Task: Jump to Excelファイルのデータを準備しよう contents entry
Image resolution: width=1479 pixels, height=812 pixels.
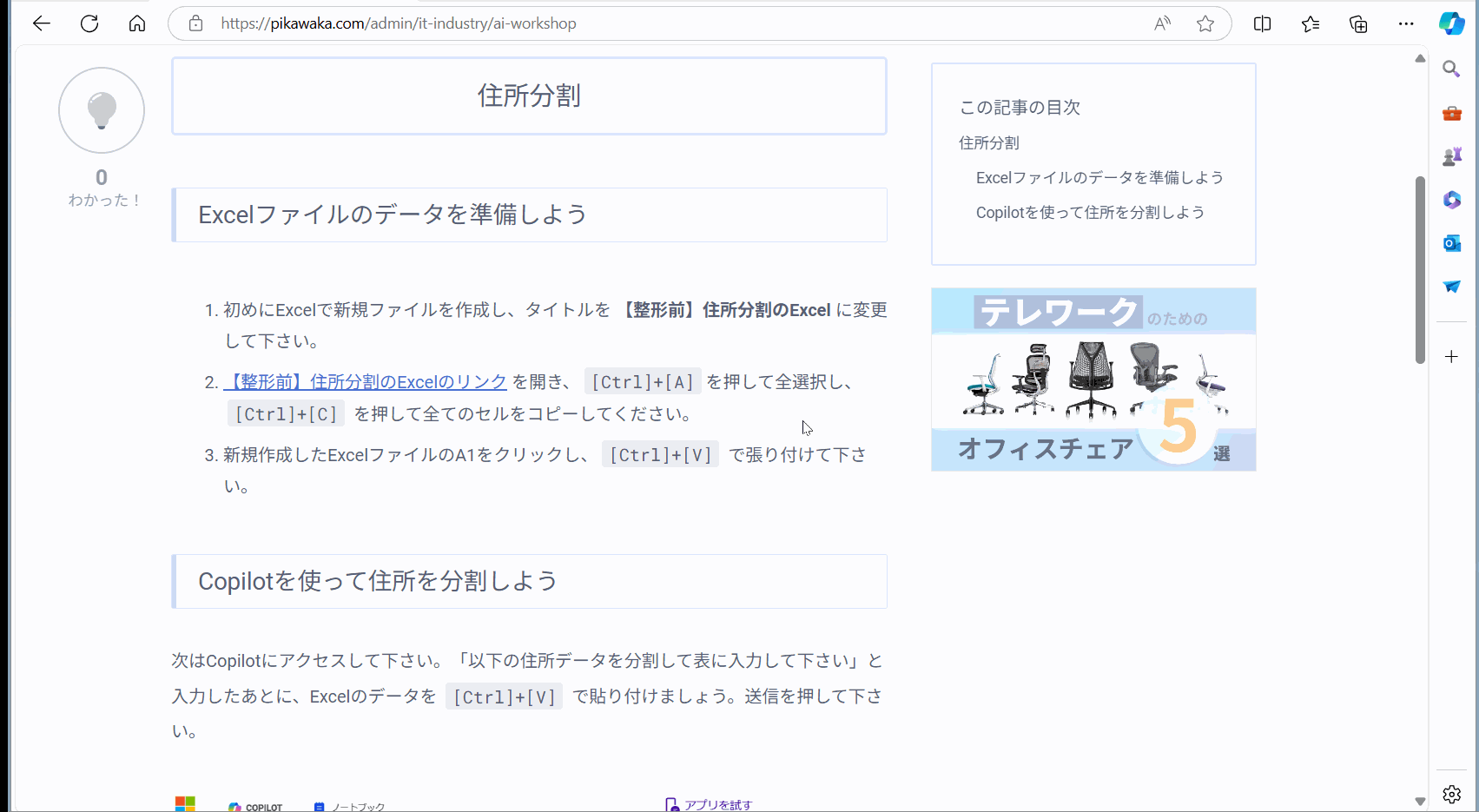Action: (1099, 177)
